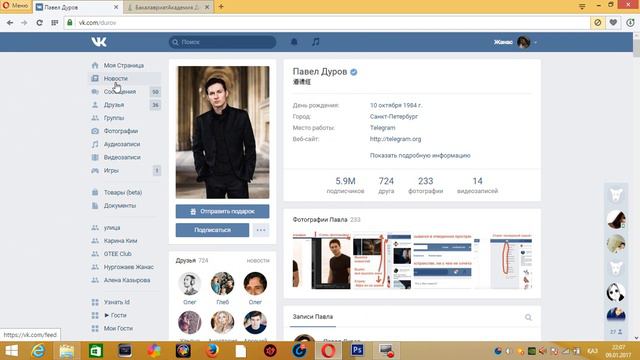Open the Алена Казырова shortcut

[127, 280]
